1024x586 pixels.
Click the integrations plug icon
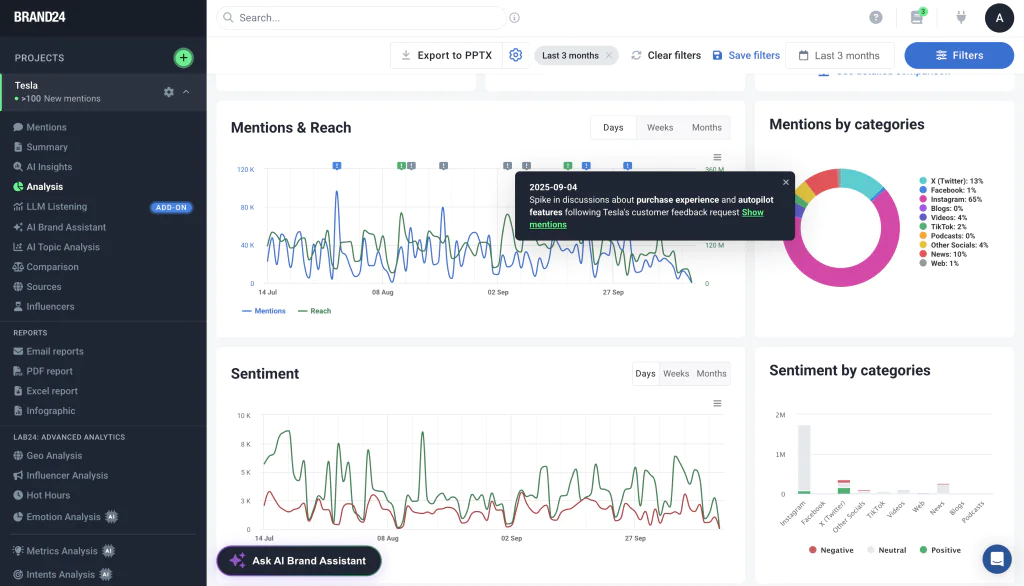pos(961,18)
